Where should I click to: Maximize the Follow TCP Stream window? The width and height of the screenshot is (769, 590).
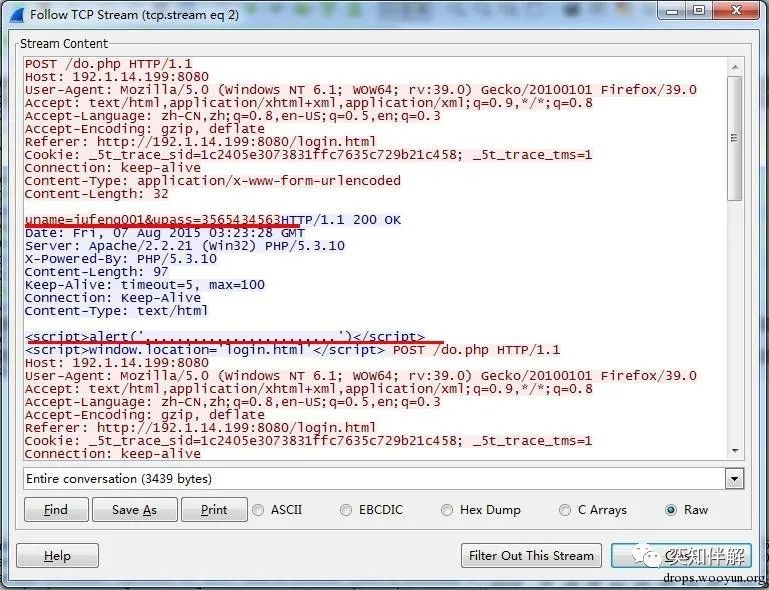700,11
